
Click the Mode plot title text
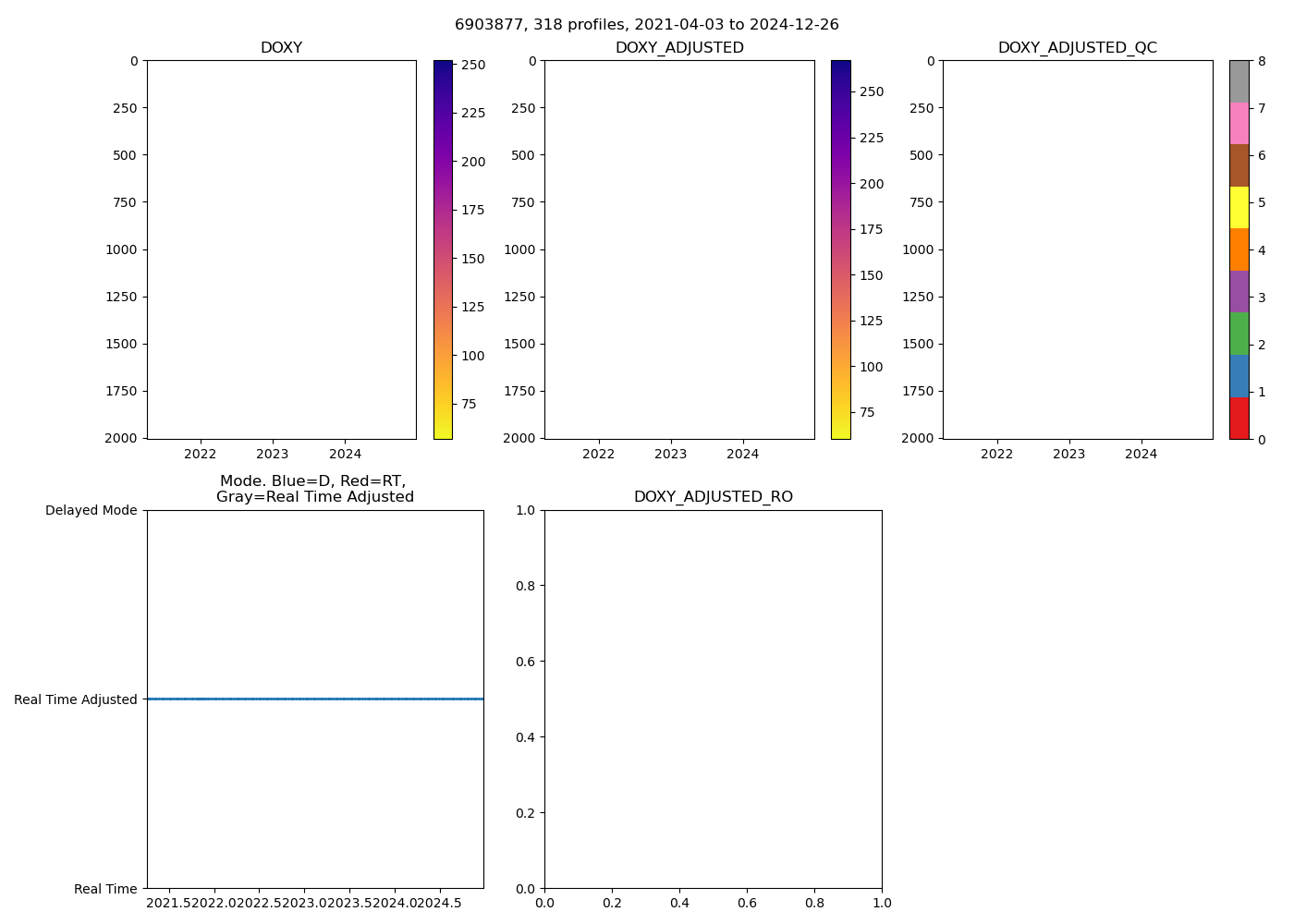pyautogui.click(x=314, y=489)
